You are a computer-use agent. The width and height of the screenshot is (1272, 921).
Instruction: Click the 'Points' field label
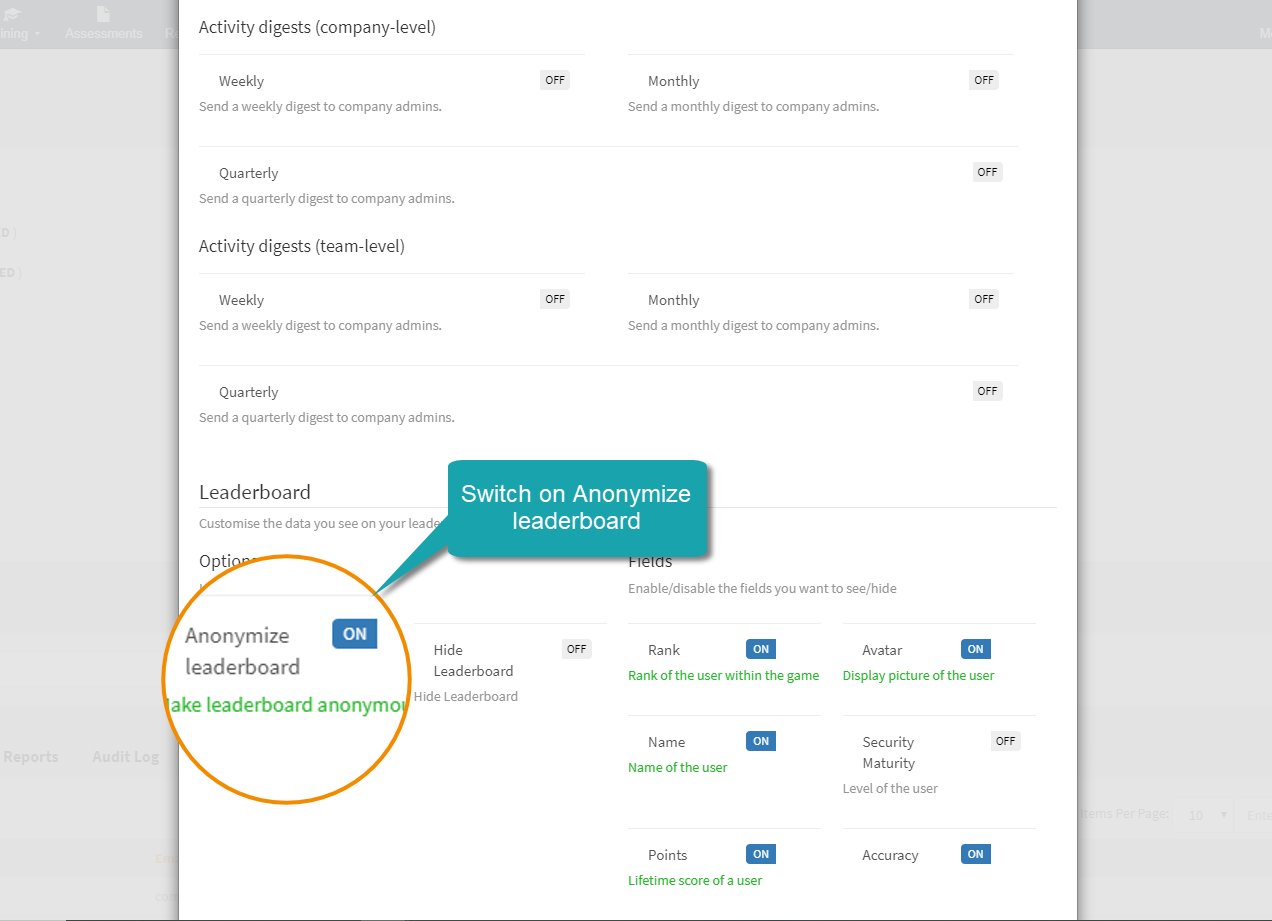click(x=668, y=855)
